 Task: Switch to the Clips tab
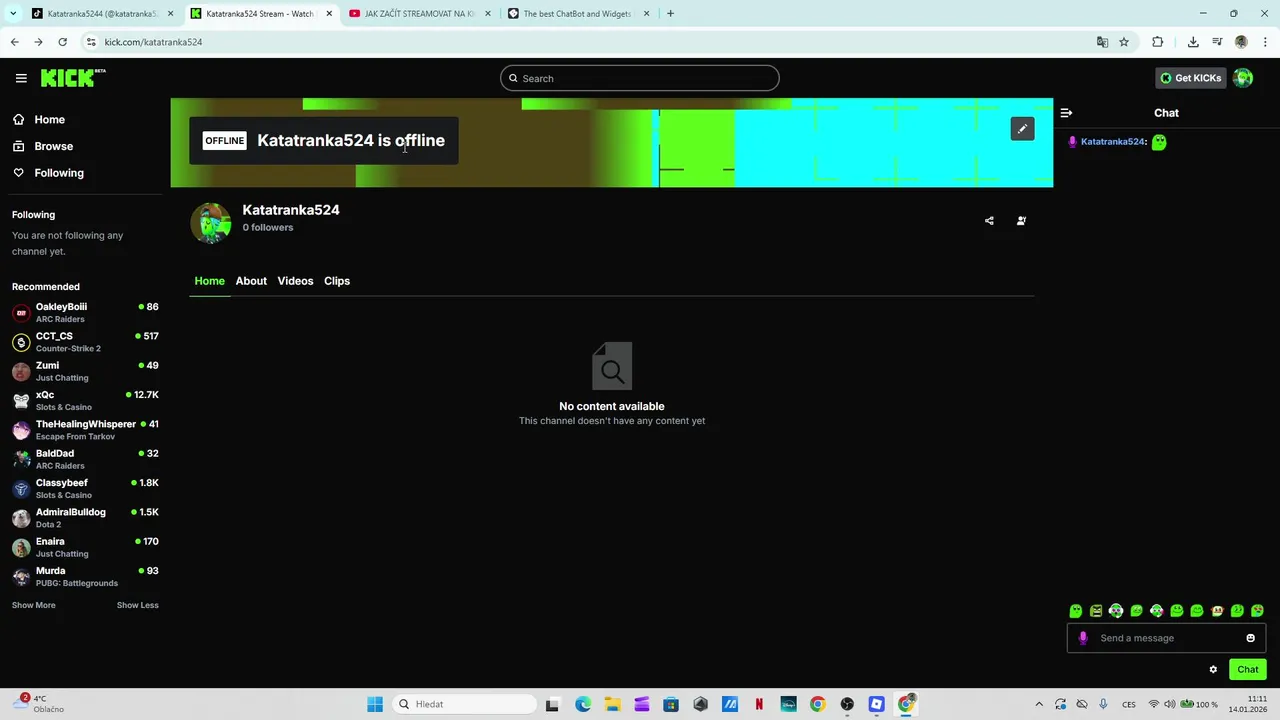(x=337, y=281)
